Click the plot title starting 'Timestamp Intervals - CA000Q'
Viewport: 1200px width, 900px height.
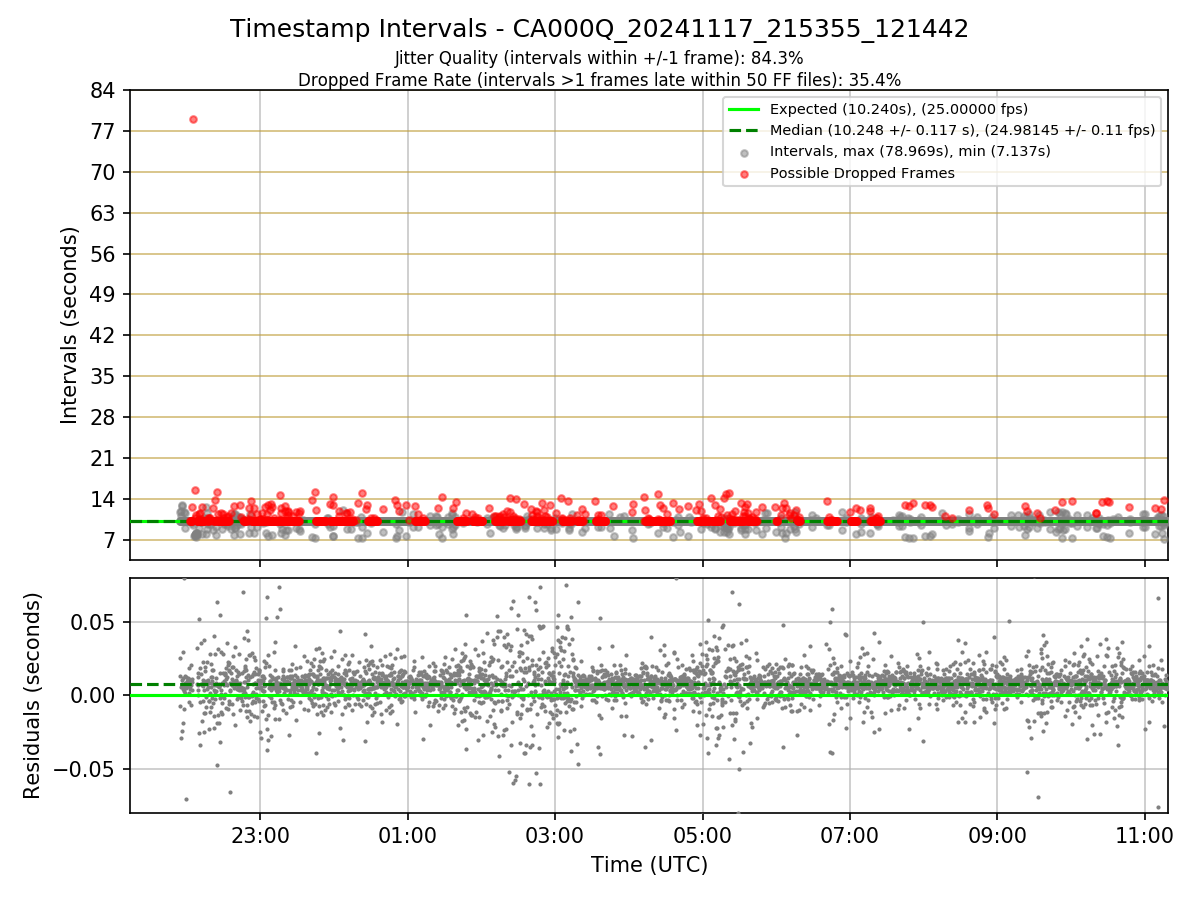pyautogui.click(x=599, y=29)
